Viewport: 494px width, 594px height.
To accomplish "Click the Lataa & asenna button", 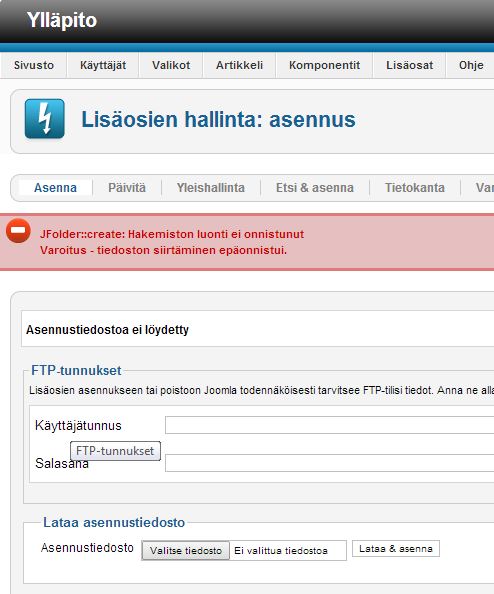I will pos(396,549).
